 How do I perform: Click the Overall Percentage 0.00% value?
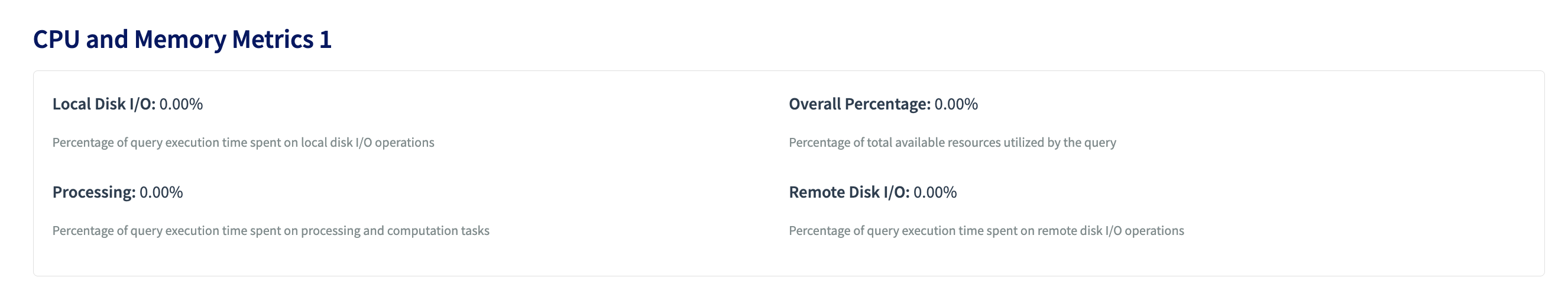click(955, 104)
